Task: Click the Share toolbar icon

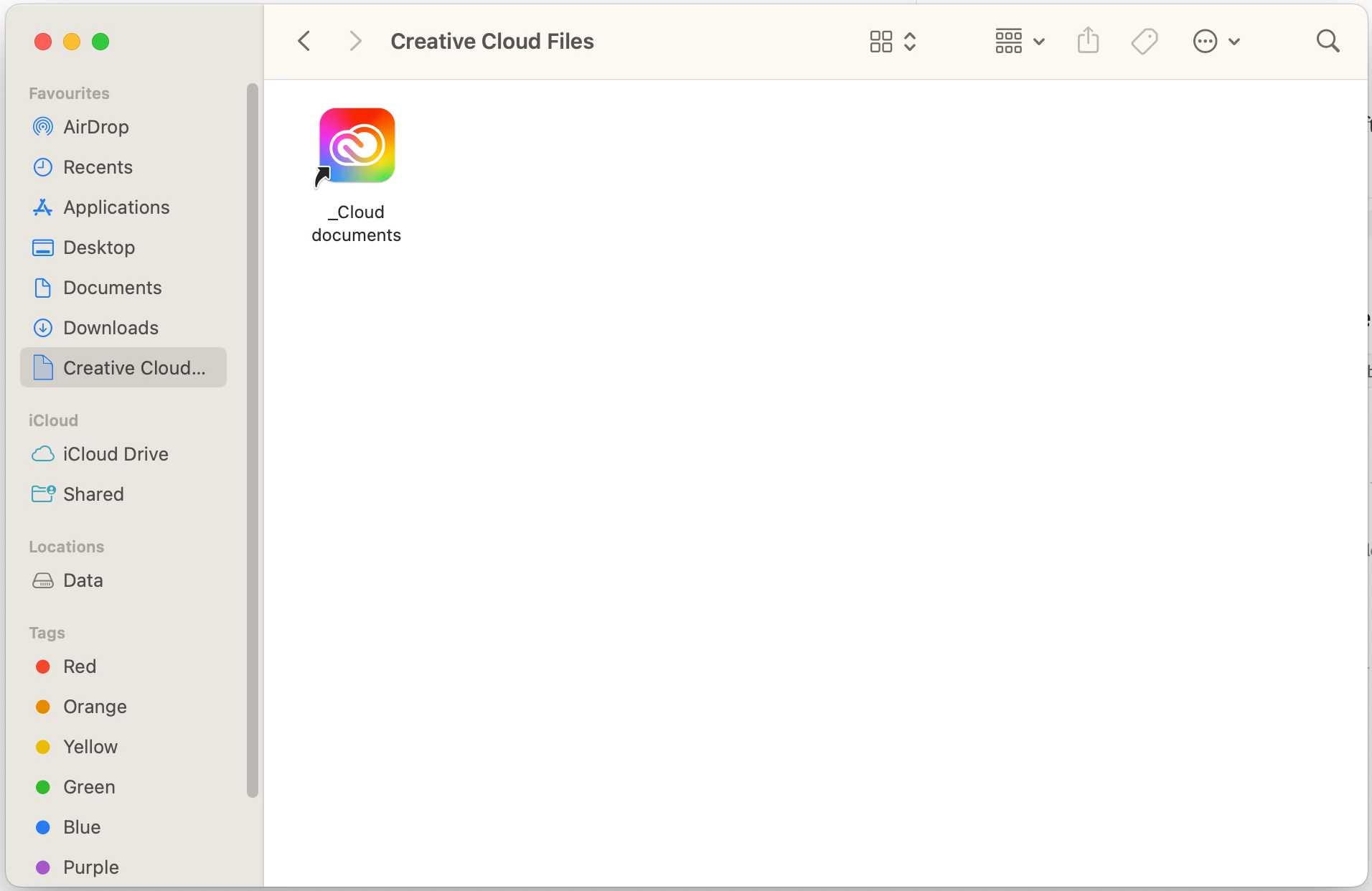Action: tap(1088, 41)
